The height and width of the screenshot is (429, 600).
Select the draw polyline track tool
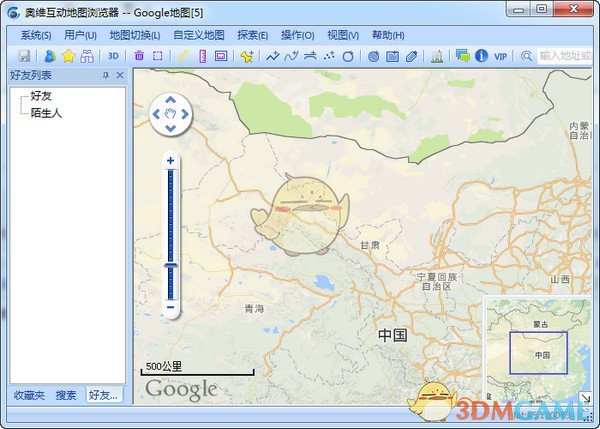pos(273,56)
